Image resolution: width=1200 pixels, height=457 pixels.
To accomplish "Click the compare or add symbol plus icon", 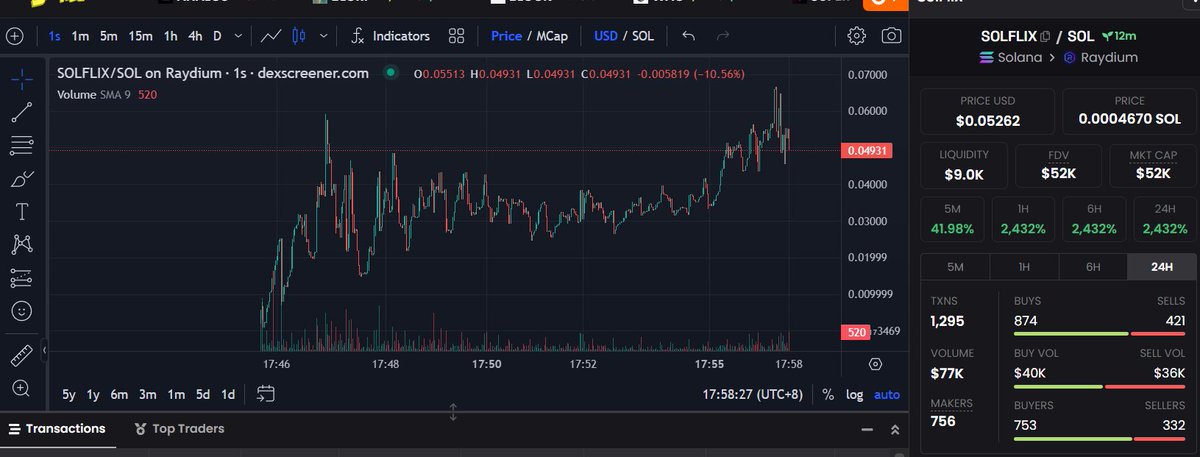I will (x=14, y=36).
